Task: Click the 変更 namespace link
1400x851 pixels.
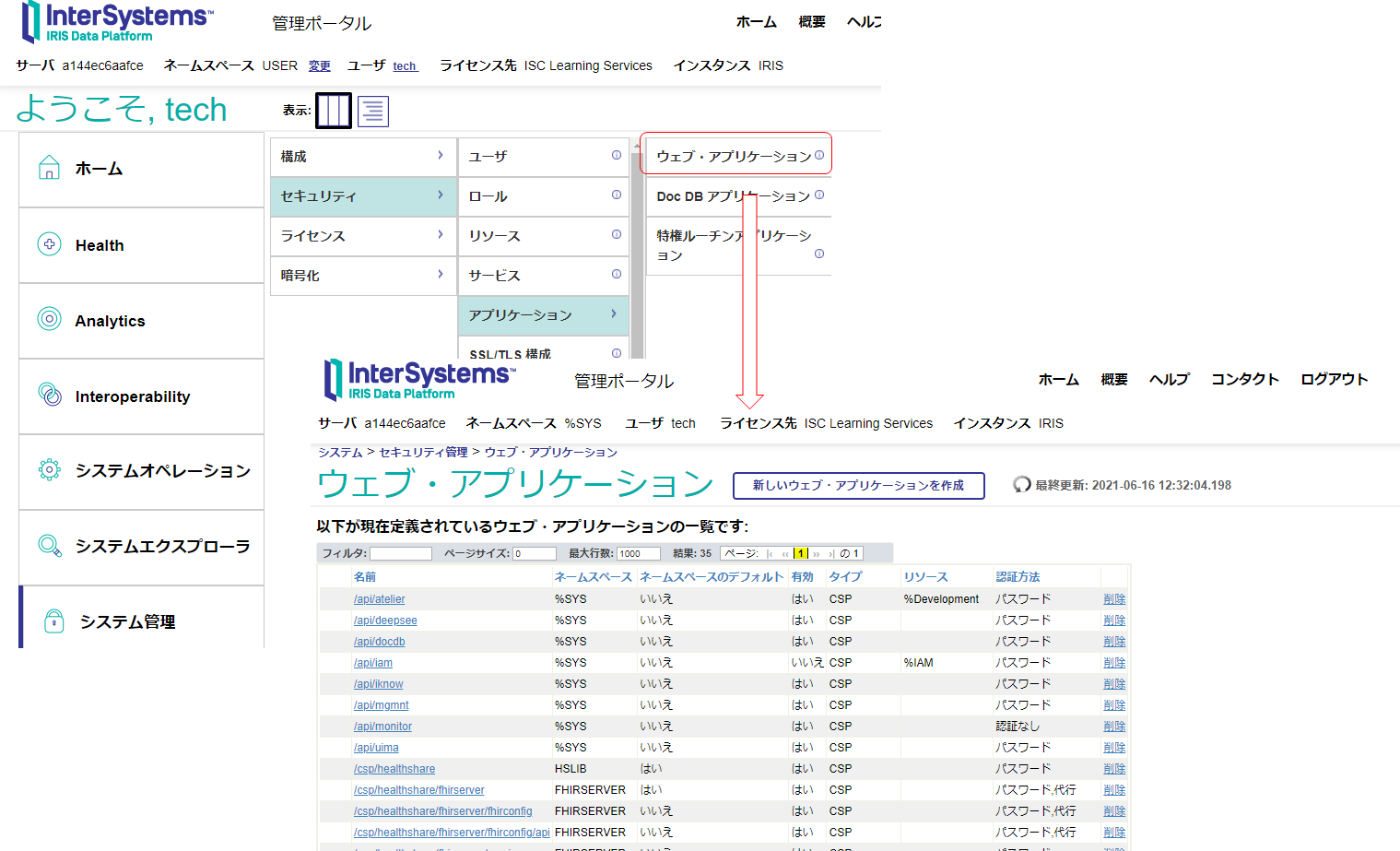Action: (319, 66)
